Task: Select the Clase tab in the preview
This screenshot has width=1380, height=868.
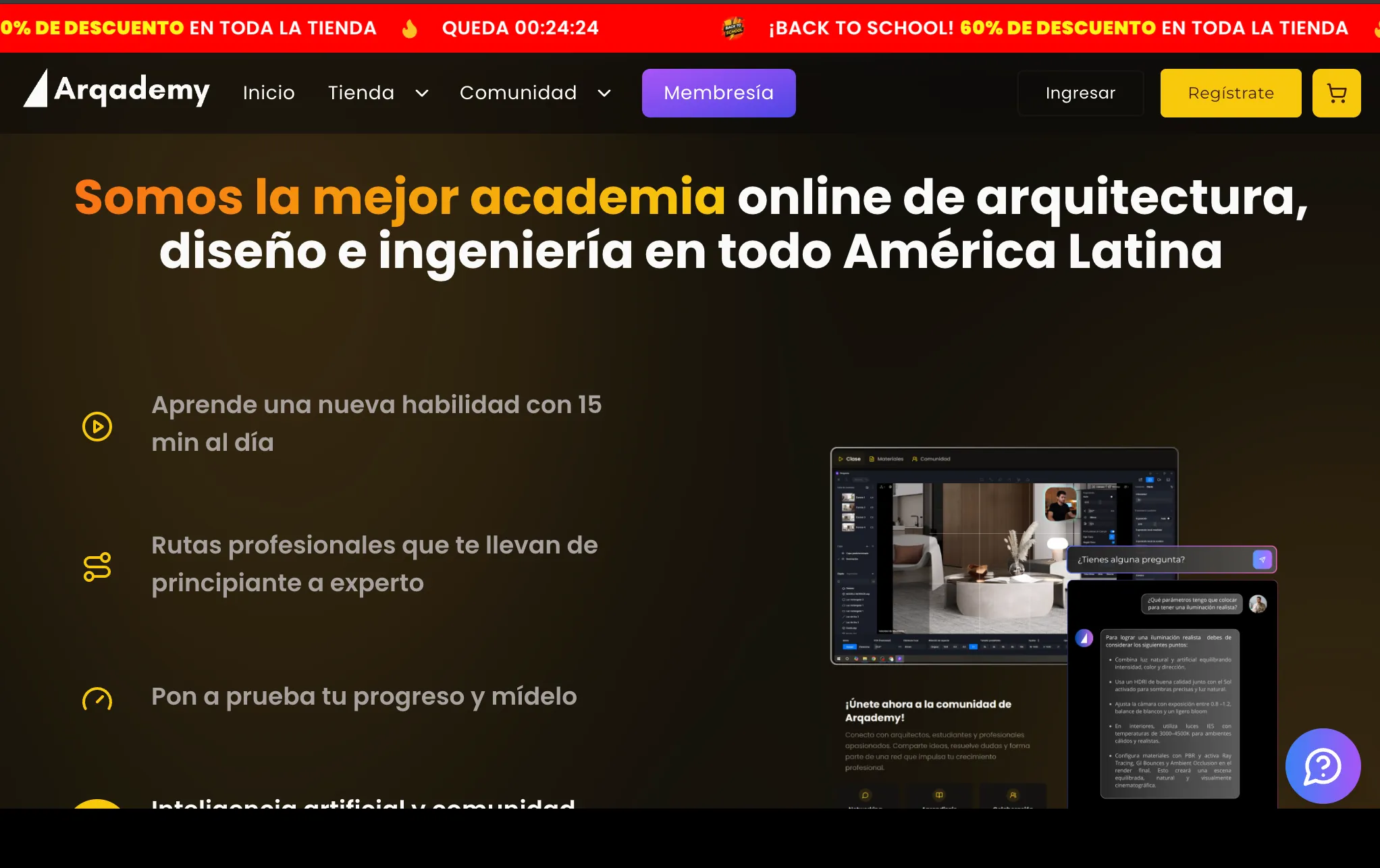Action: click(x=849, y=459)
